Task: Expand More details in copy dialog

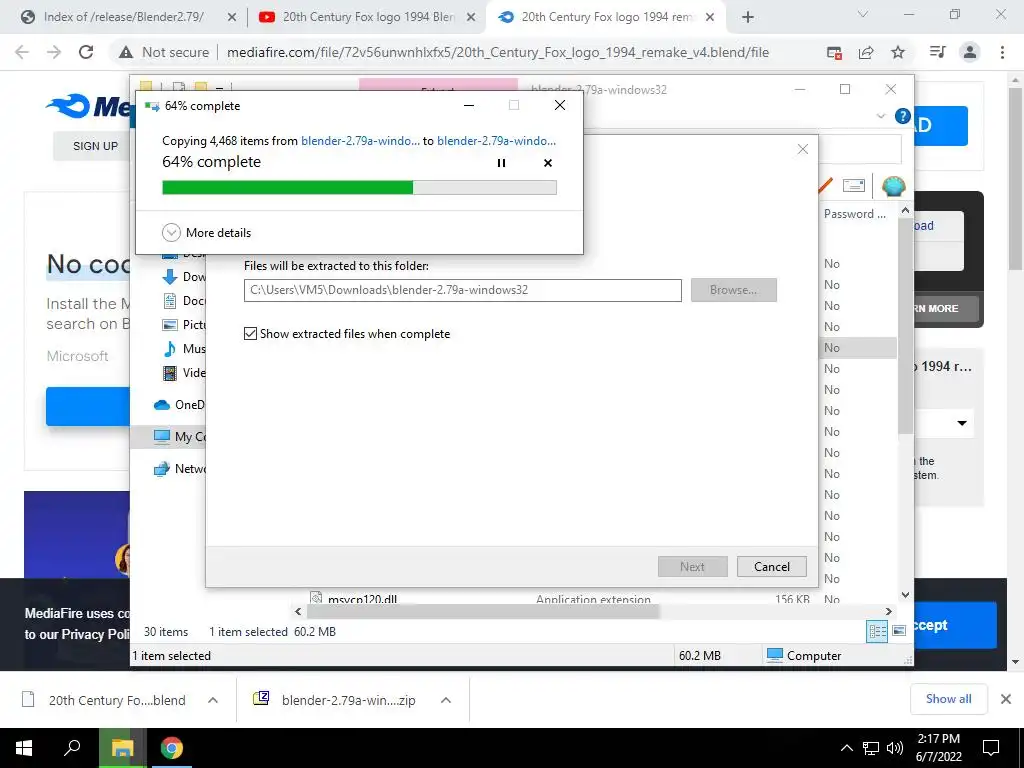Action: pyautogui.click(x=206, y=232)
